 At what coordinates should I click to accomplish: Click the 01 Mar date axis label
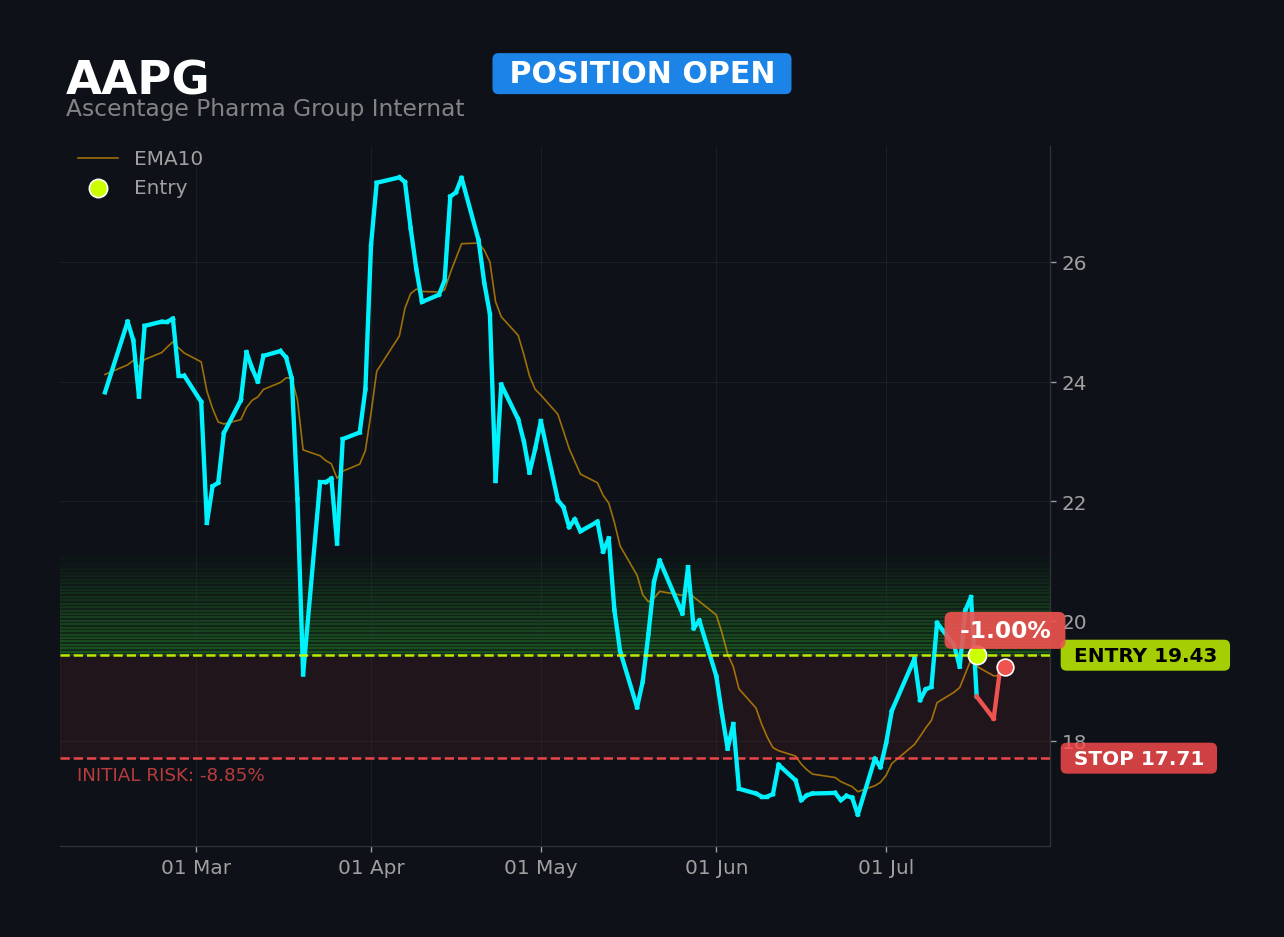tap(196, 868)
